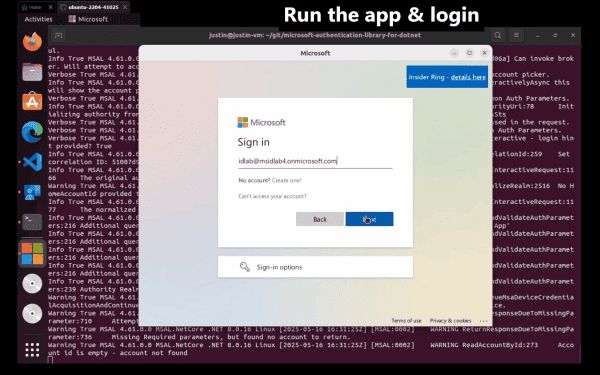
Task: Click the Back button
Action: pos(320,219)
